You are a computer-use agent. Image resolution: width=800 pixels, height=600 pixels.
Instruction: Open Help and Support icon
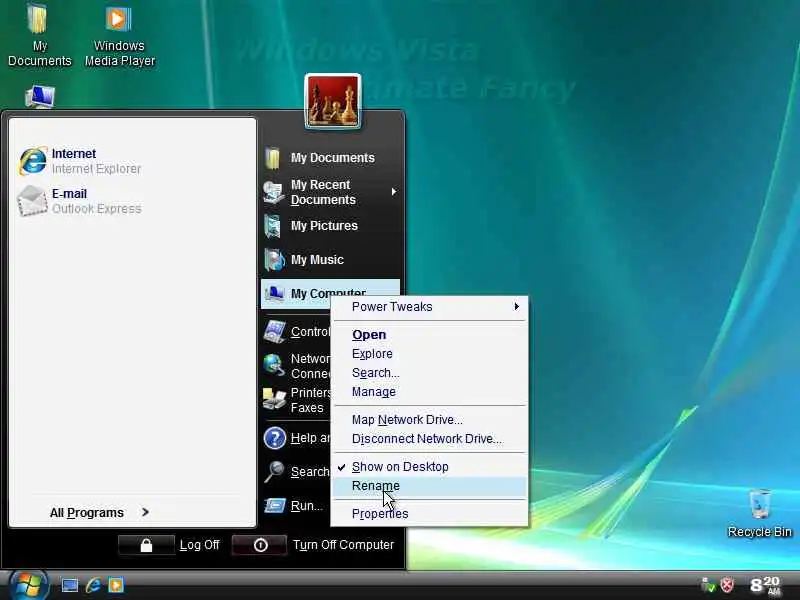click(x=274, y=438)
